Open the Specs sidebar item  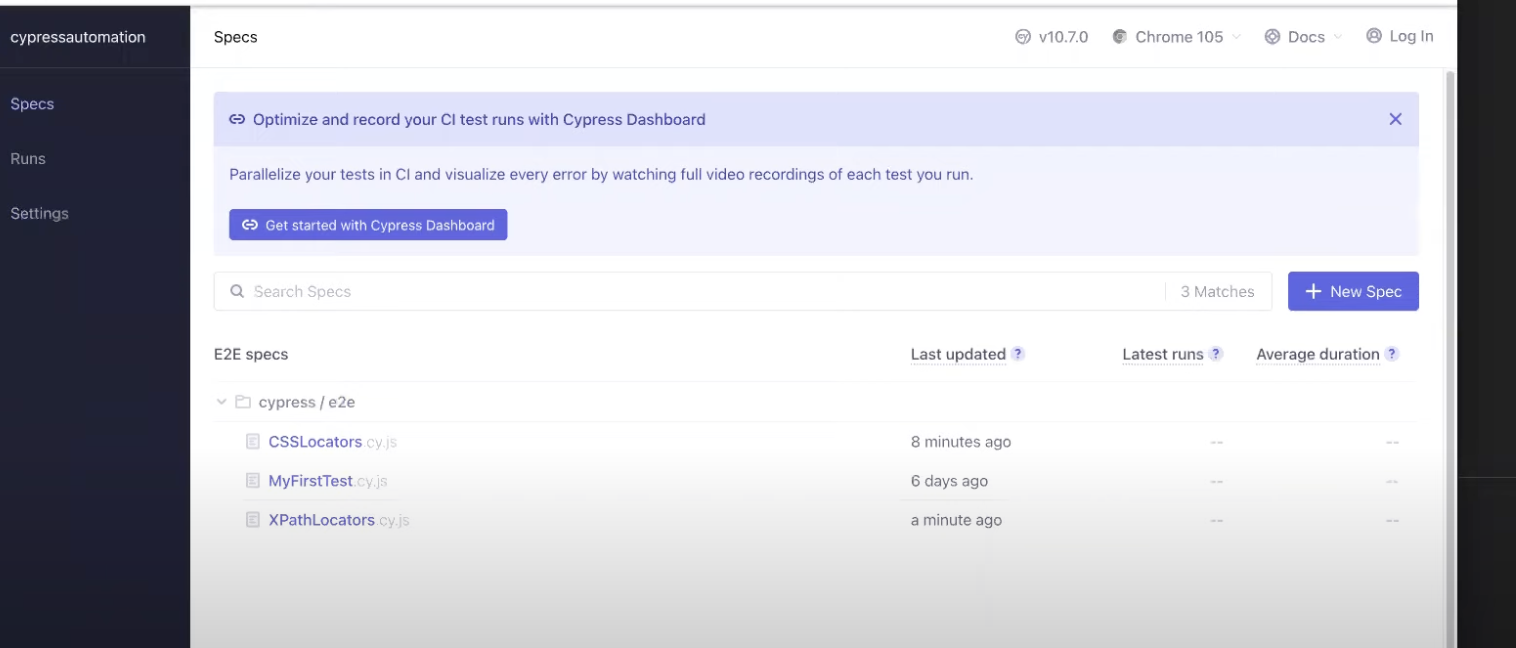coord(32,104)
